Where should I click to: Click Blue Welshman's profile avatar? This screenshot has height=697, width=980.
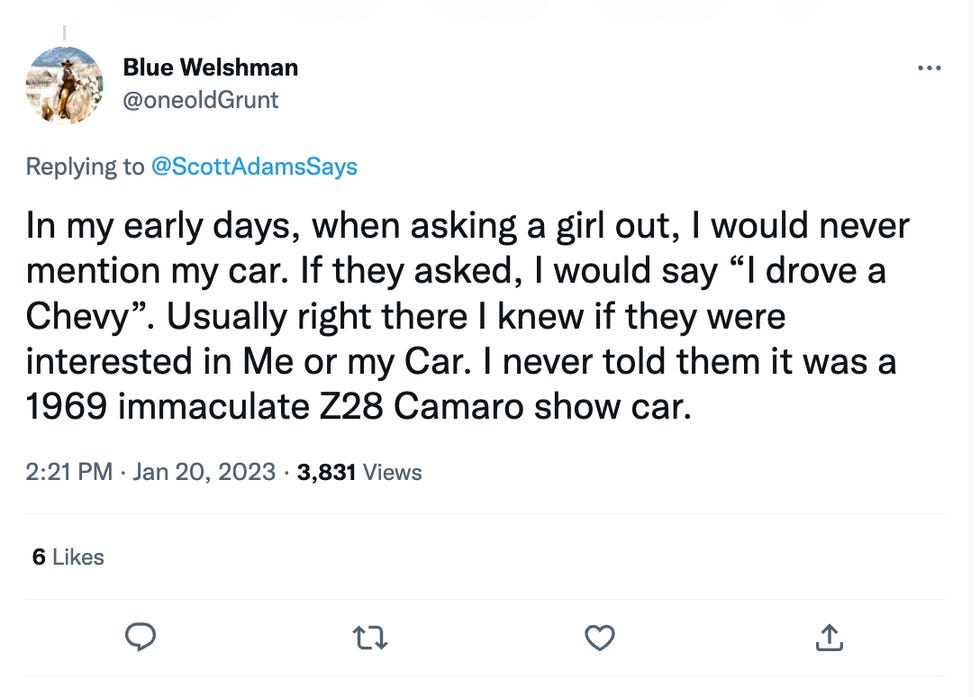(x=64, y=86)
